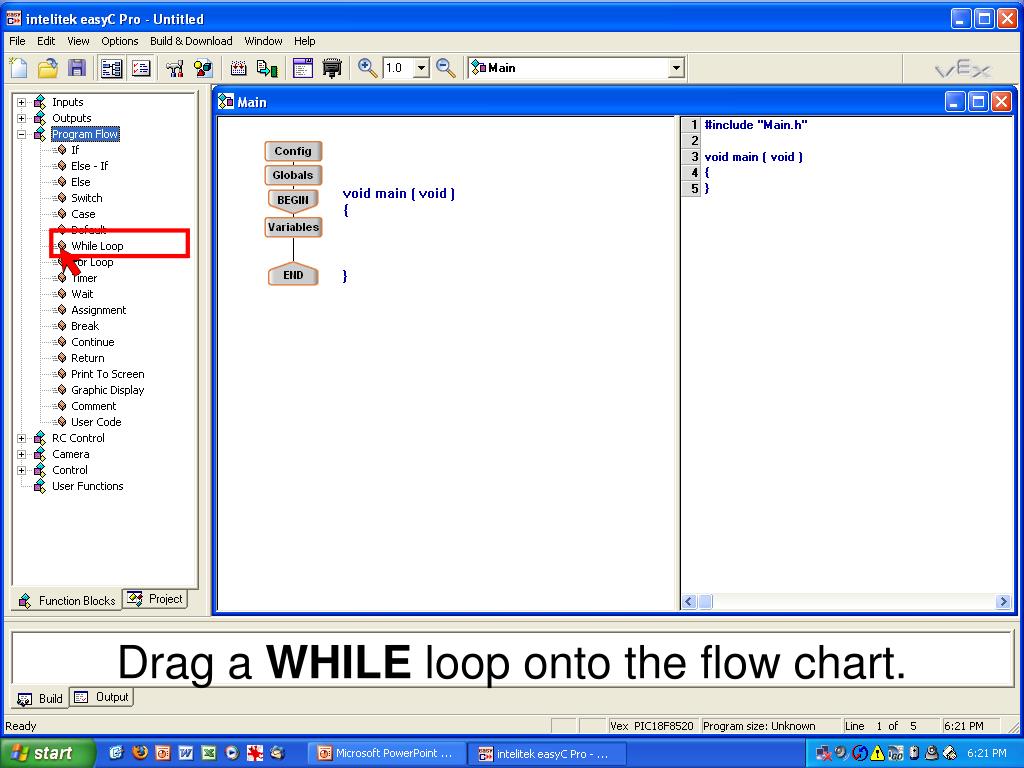Open the Options menu
The image size is (1024, 768).
tap(120, 41)
